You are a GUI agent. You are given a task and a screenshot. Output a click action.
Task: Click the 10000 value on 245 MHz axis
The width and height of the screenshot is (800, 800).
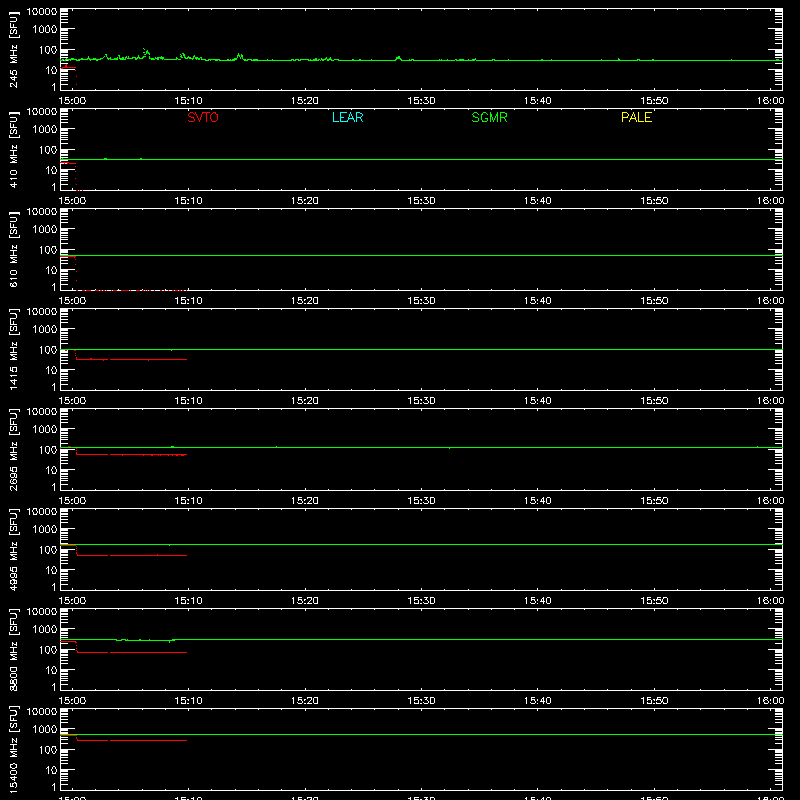(x=42, y=12)
